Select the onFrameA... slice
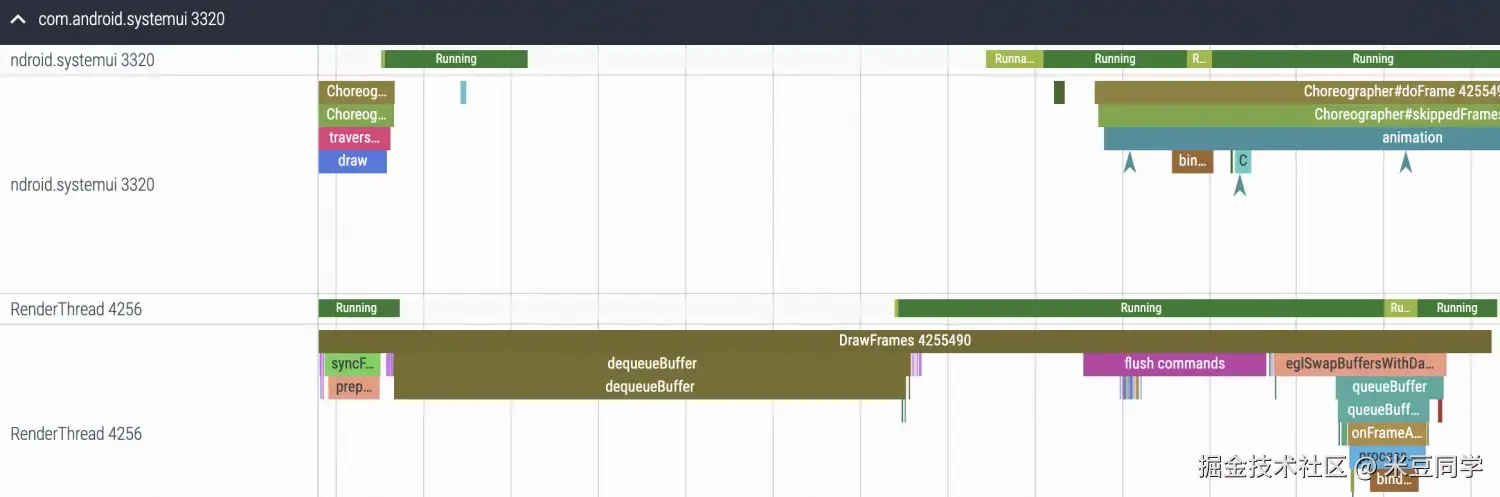Viewport: 1500px width, 497px height. click(1385, 433)
